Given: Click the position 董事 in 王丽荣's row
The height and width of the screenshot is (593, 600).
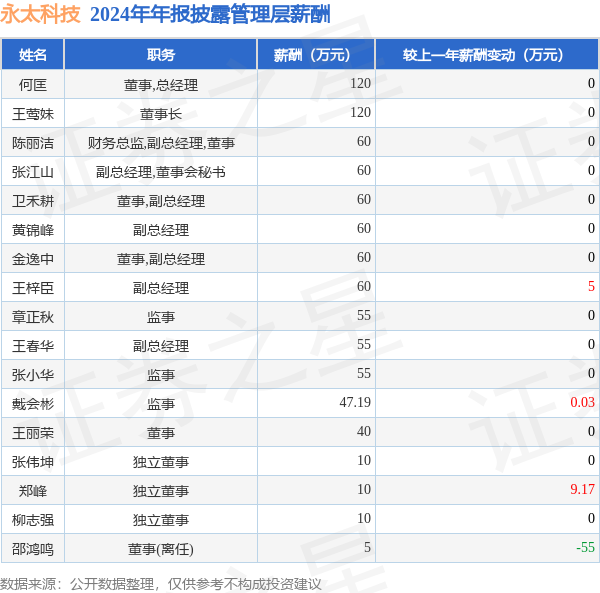Looking at the screenshot, I should tap(161, 433).
